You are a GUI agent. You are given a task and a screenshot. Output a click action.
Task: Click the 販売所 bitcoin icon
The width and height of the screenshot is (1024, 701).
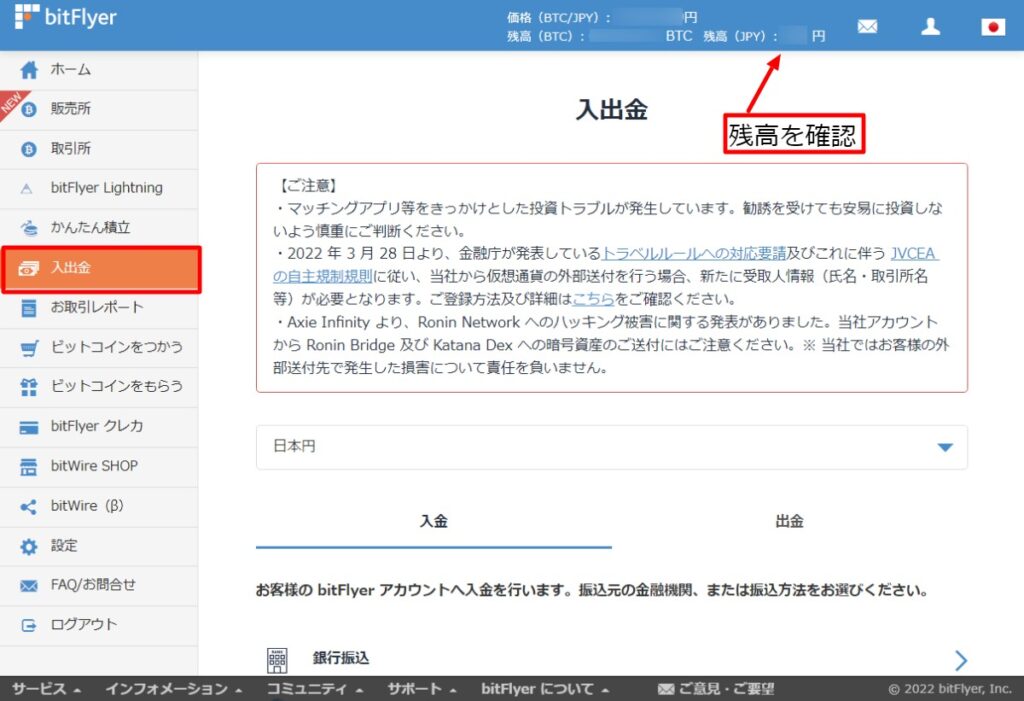29,109
